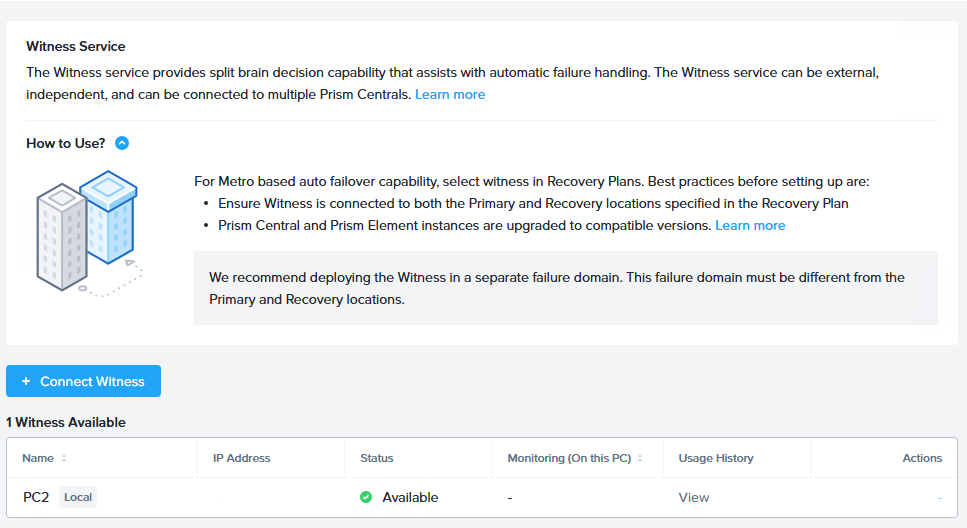The image size is (967, 528).
Task: Click the IP Address column header
Action: point(241,458)
